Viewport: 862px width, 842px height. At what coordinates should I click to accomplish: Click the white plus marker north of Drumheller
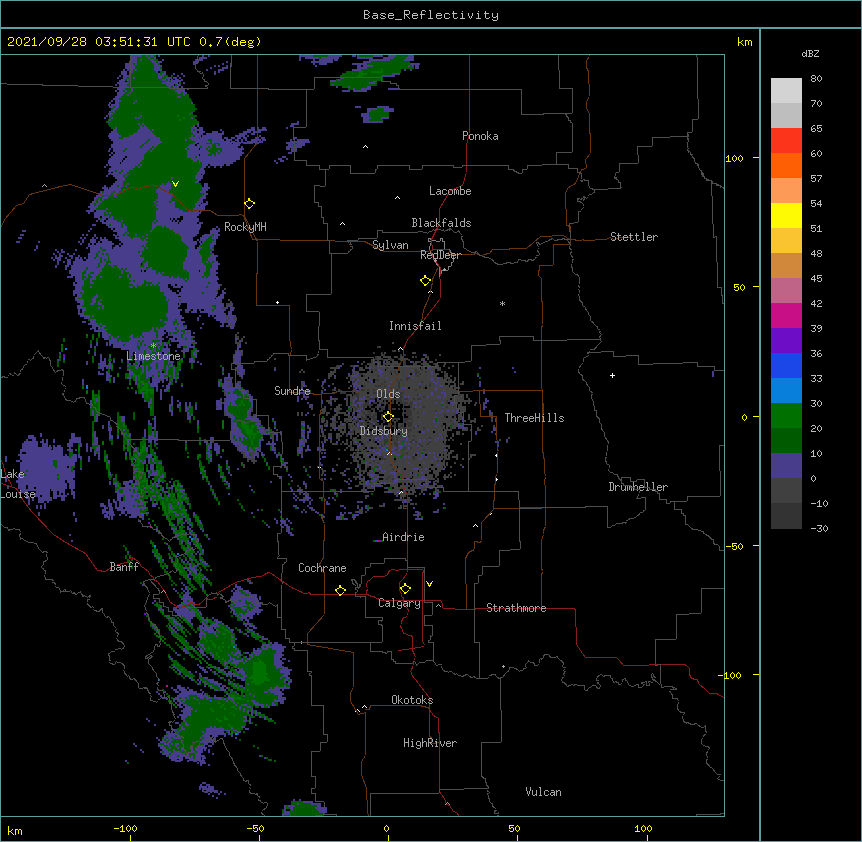coord(612,375)
